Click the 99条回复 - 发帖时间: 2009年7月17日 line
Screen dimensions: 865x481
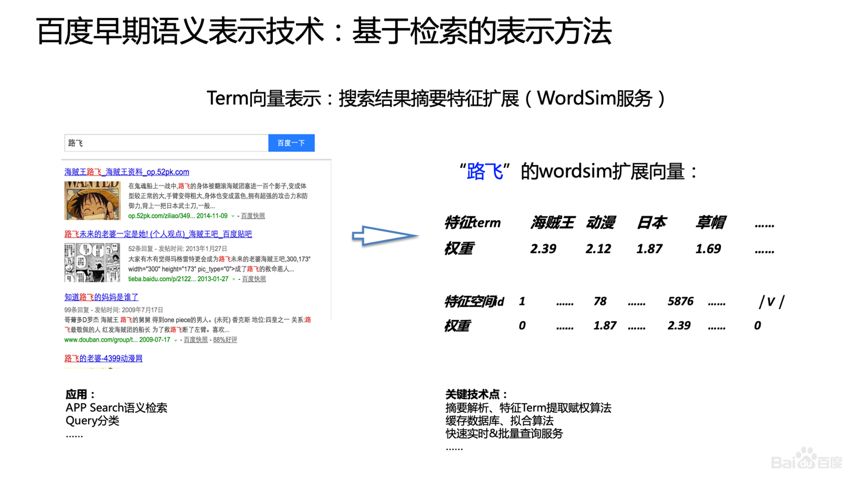click(114, 310)
